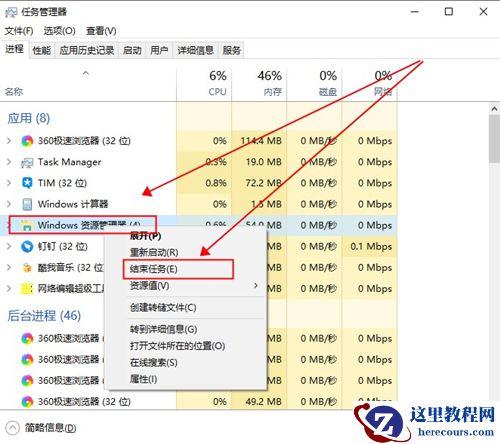Select the 进程 tab
This screenshot has height=444, width=500.
coord(14,49)
